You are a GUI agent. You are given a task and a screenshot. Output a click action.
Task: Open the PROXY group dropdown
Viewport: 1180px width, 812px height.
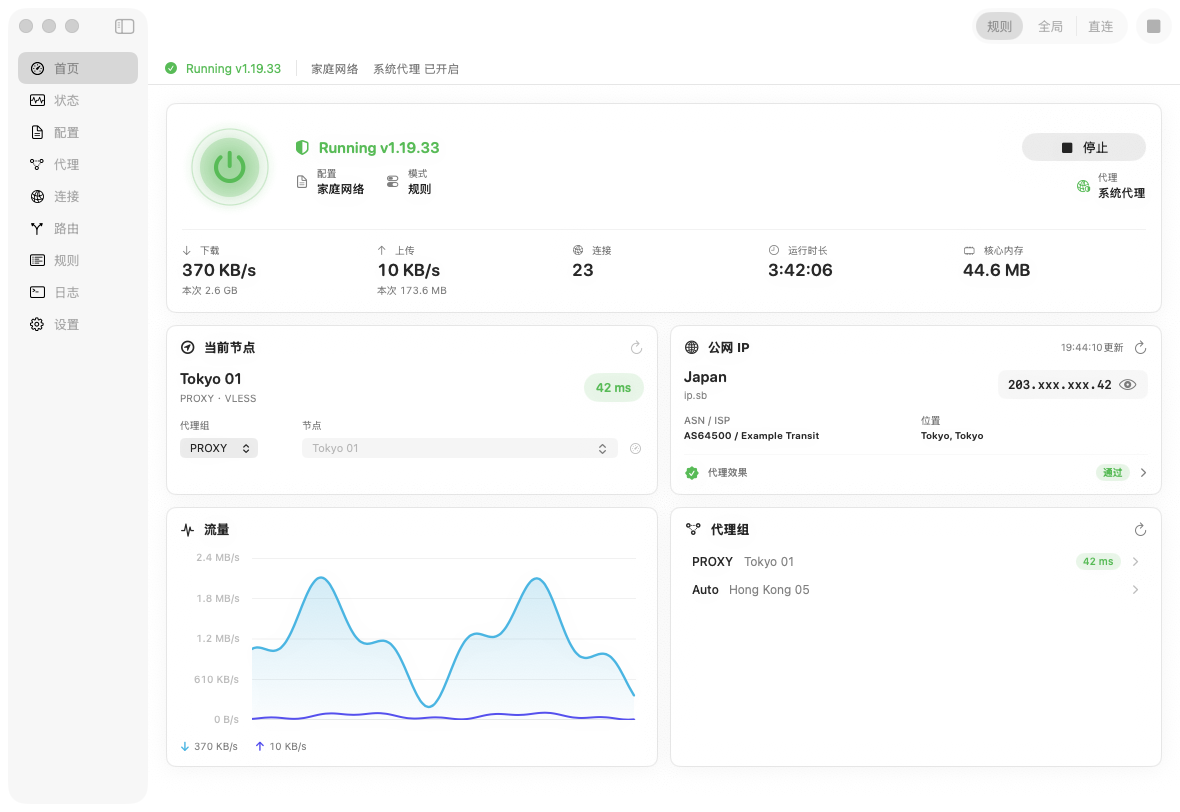(x=219, y=449)
